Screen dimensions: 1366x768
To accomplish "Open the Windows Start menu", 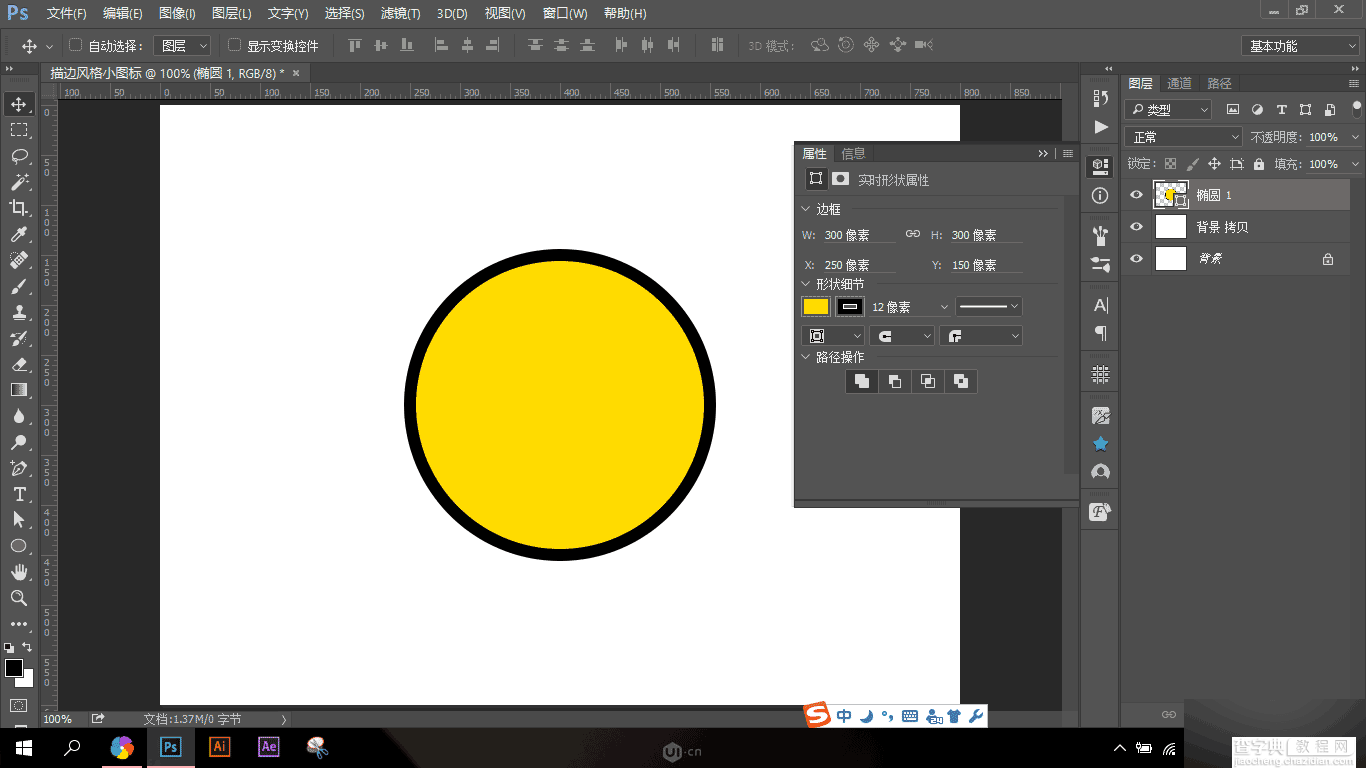I will 24,747.
